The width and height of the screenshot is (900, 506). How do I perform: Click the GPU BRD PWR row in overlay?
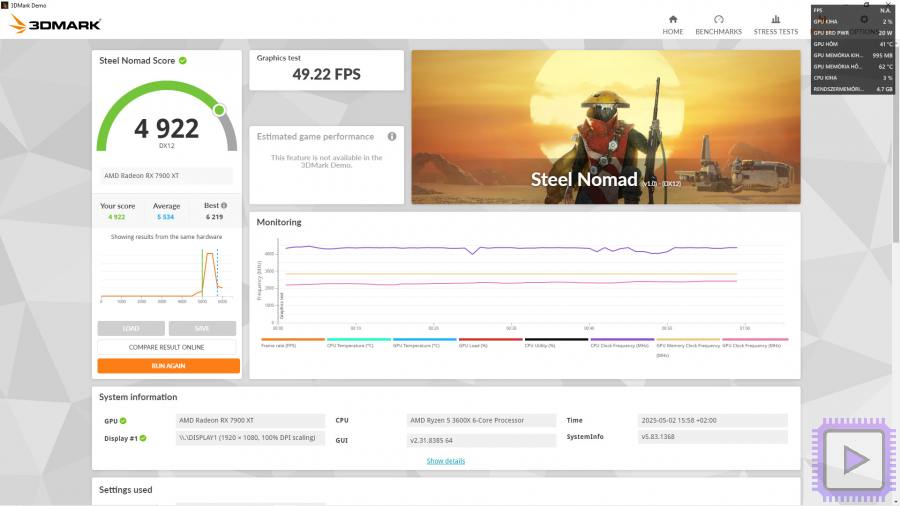click(x=852, y=33)
